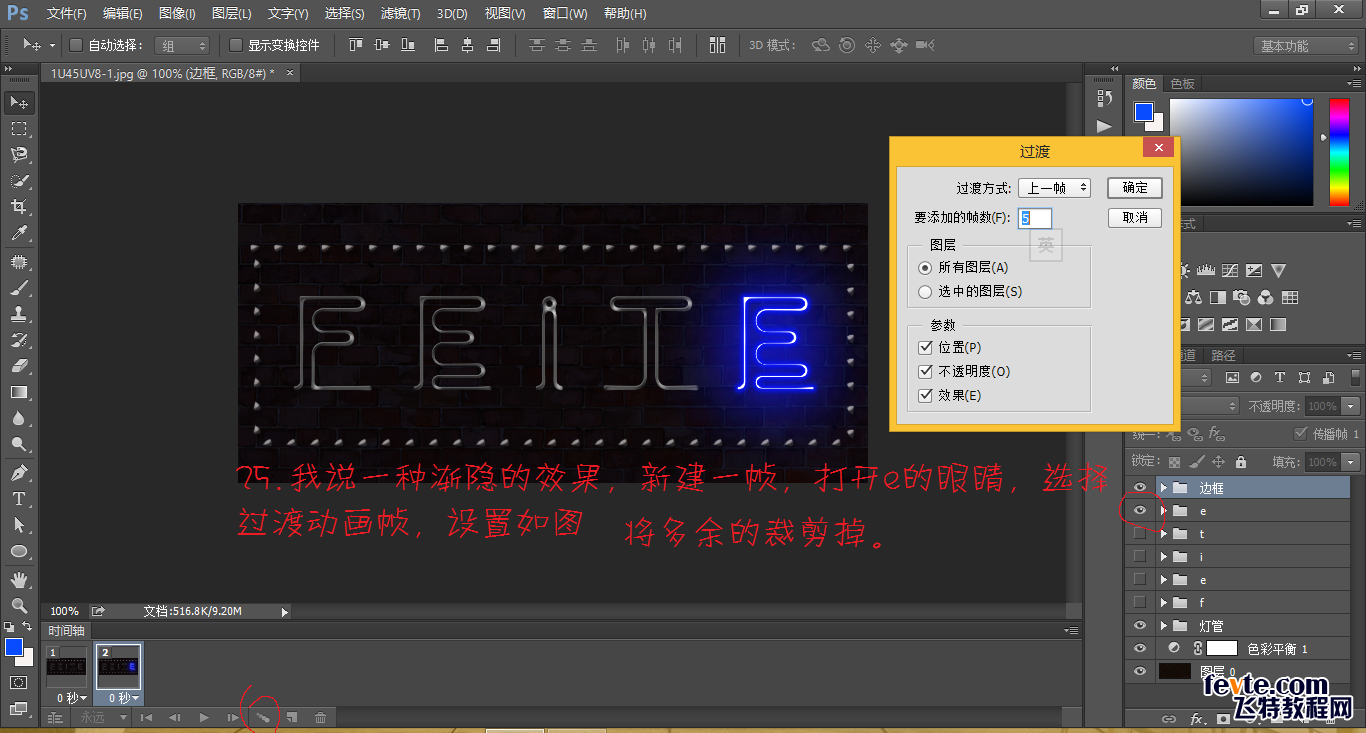Image resolution: width=1366 pixels, height=733 pixels.
Task: Hide the e layer group visibility
Action: 1139,510
